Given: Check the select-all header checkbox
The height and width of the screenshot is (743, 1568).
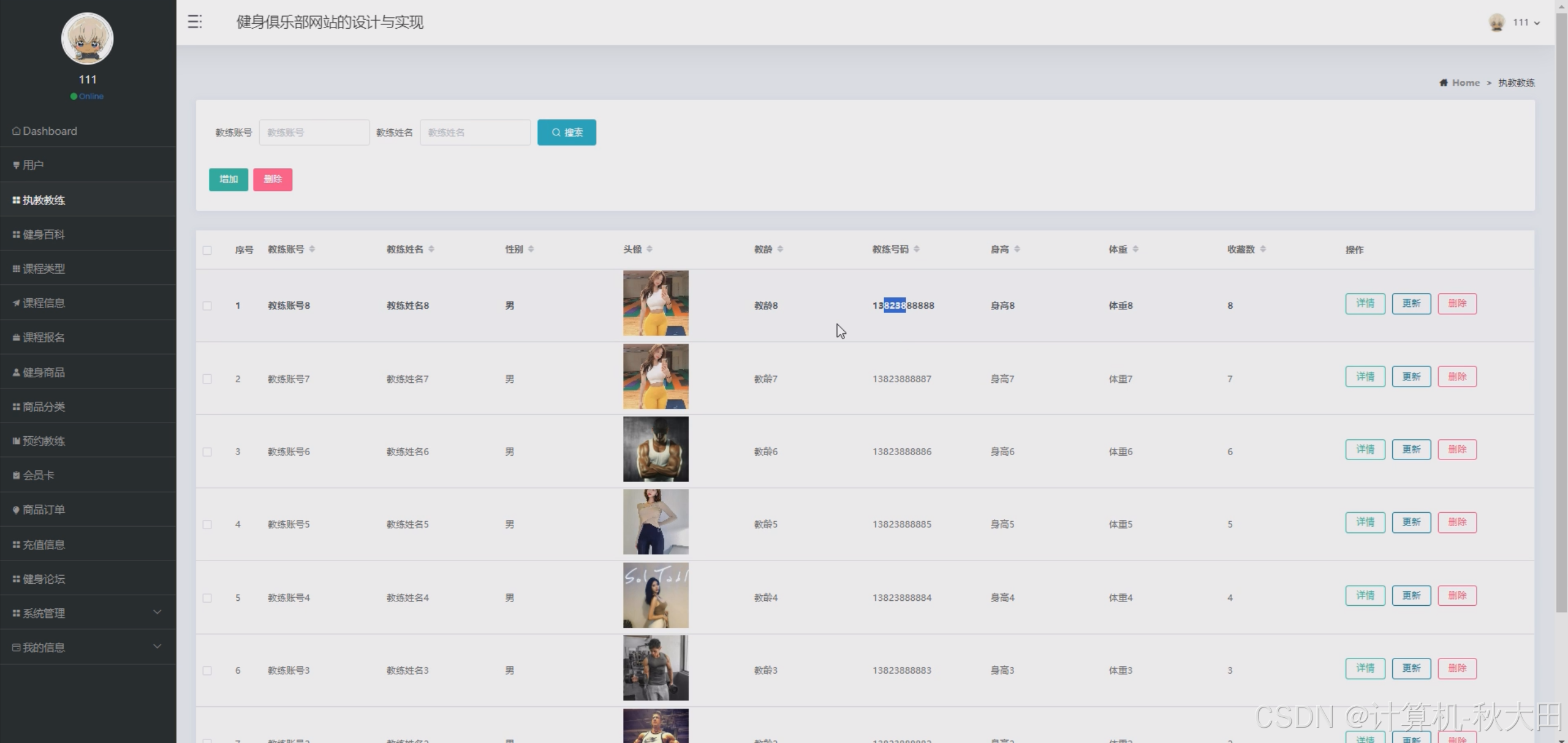Looking at the screenshot, I should pyautogui.click(x=207, y=250).
